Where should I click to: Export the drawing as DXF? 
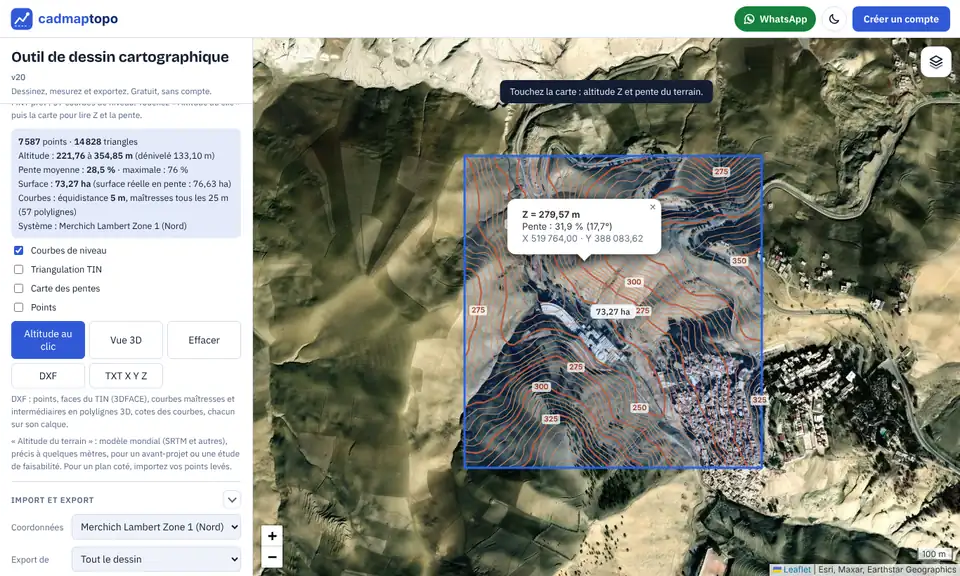[48, 376]
